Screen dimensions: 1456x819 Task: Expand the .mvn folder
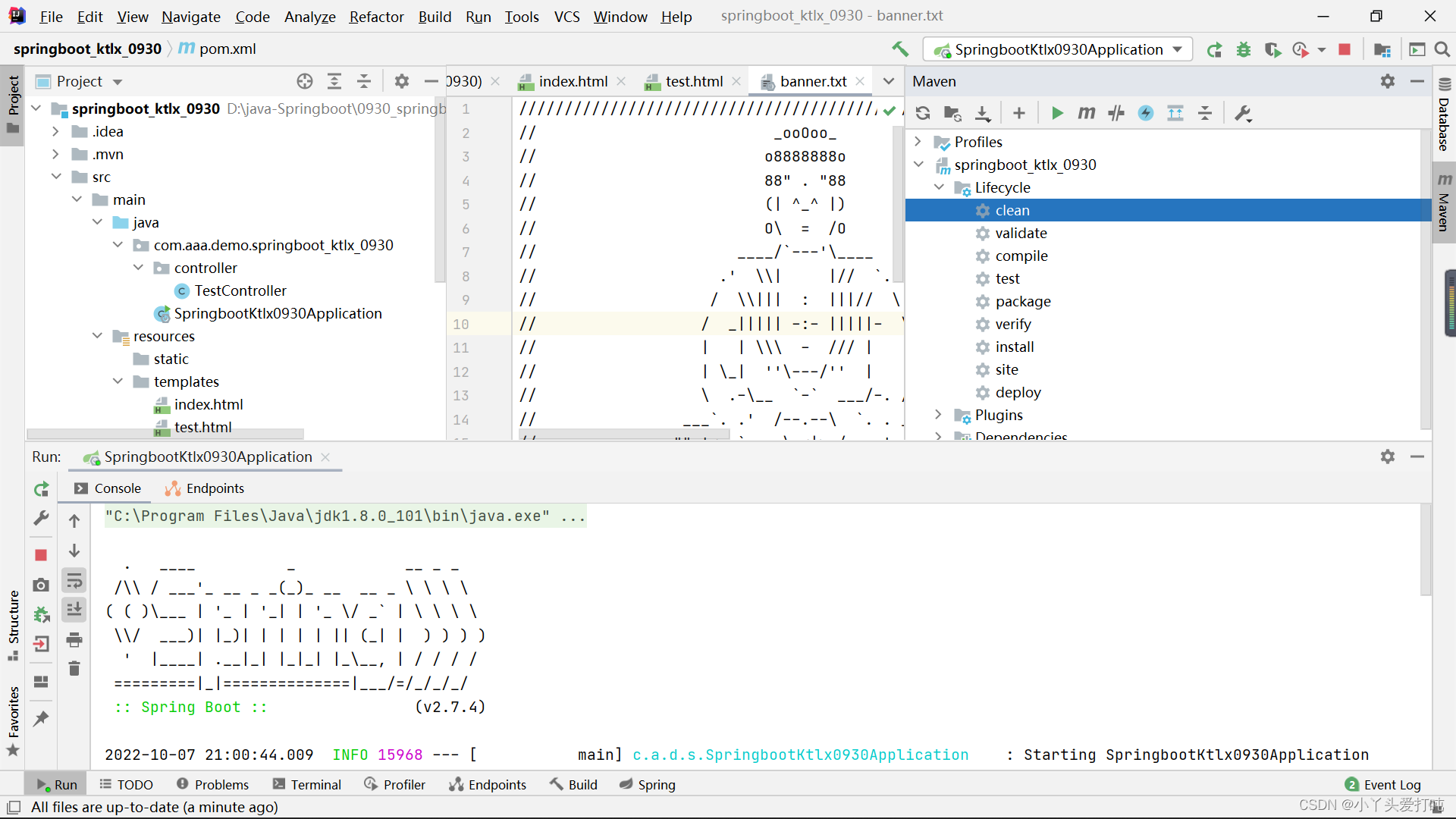55,155
